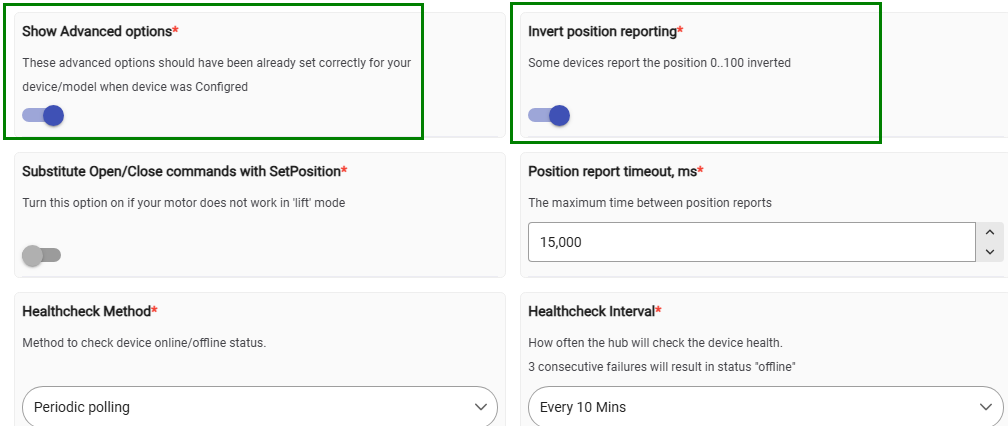Decrease Position report timeout with down arrow

click(990, 253)
